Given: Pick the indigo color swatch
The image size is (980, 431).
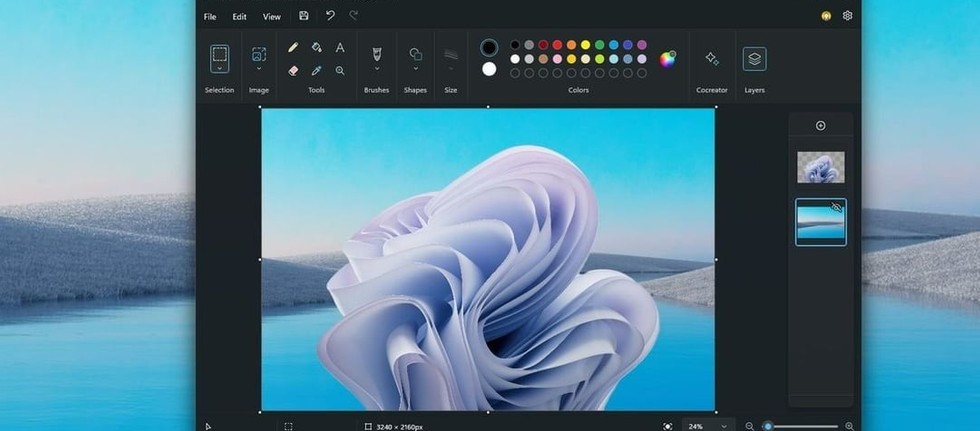Looking at the screenshot, I should click(628, 45).
